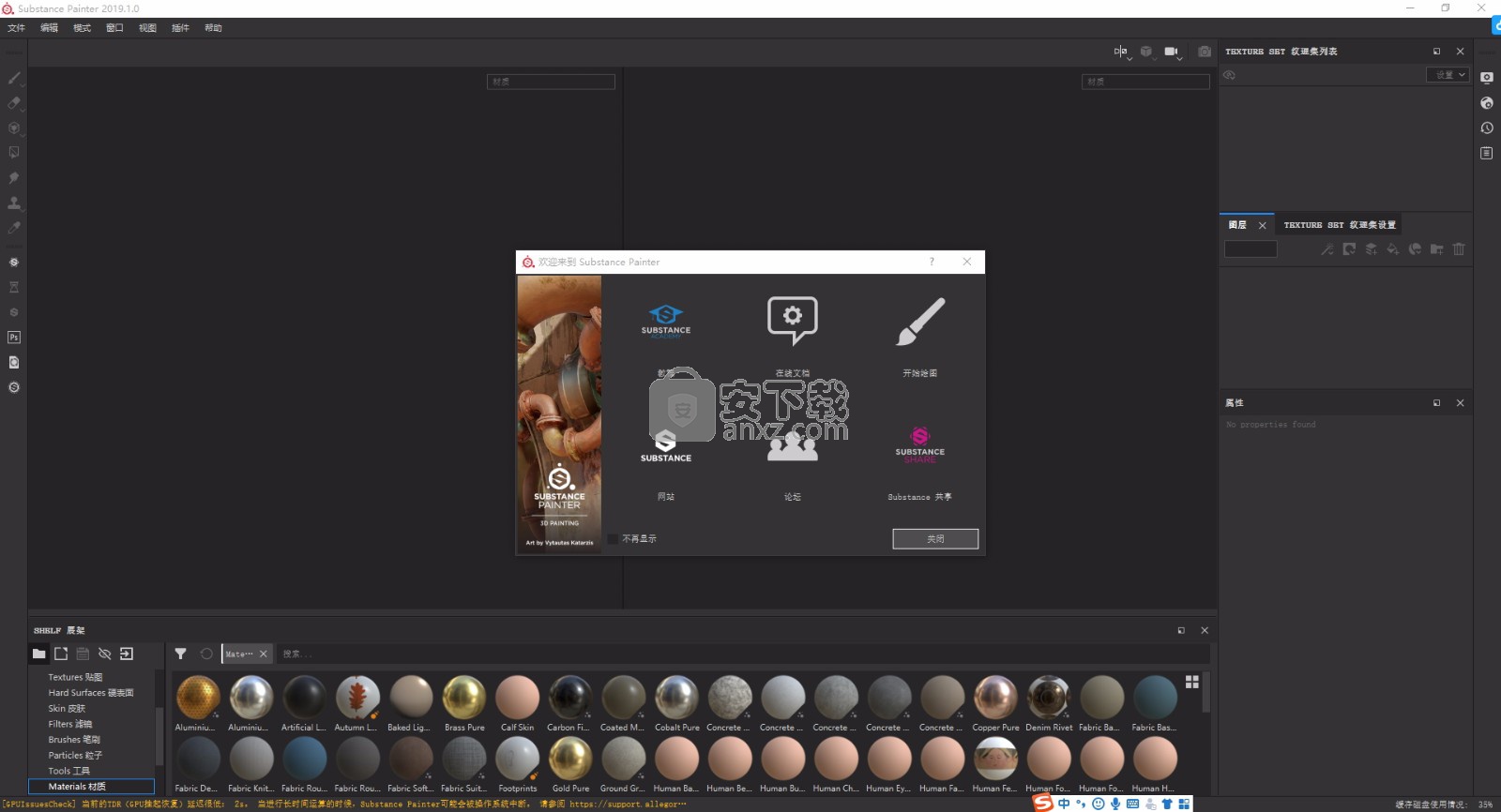This screenshot has height=812, width=1501.
Task: Toggle the shelf folder view icon
Action: click(x=38, y=654)
